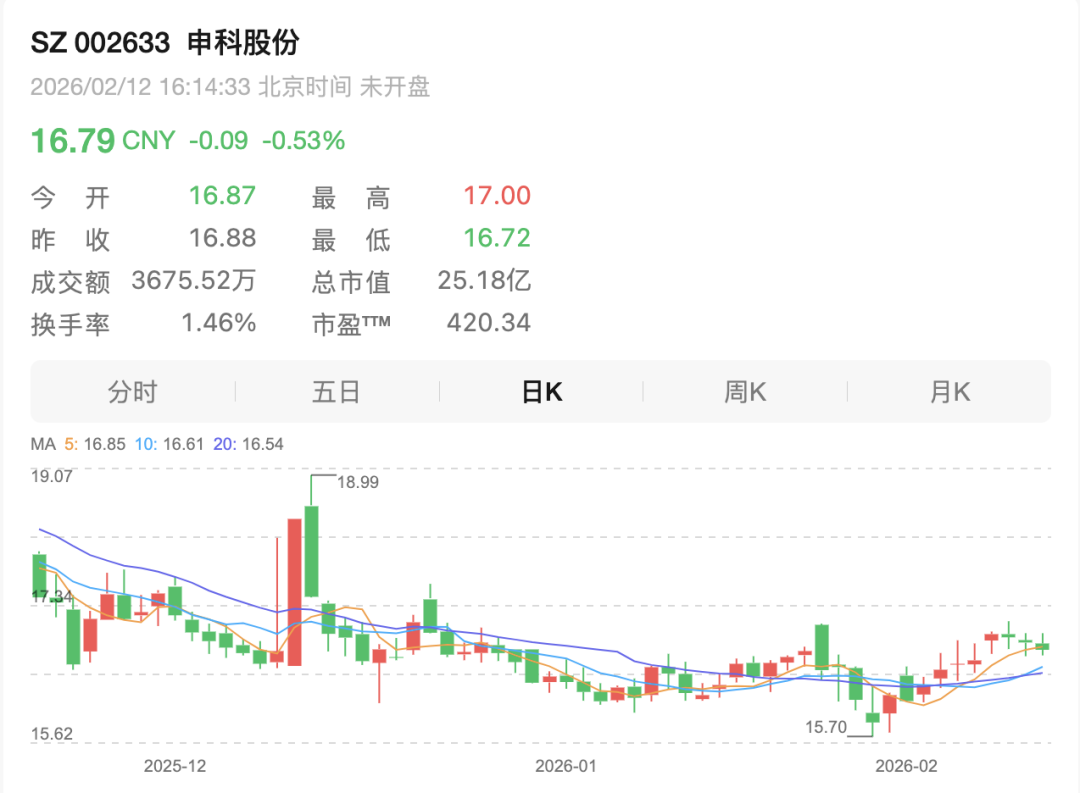Screen dimensions: 1080x793
Task: Click the percent change -0.53%
Action: 304,141
